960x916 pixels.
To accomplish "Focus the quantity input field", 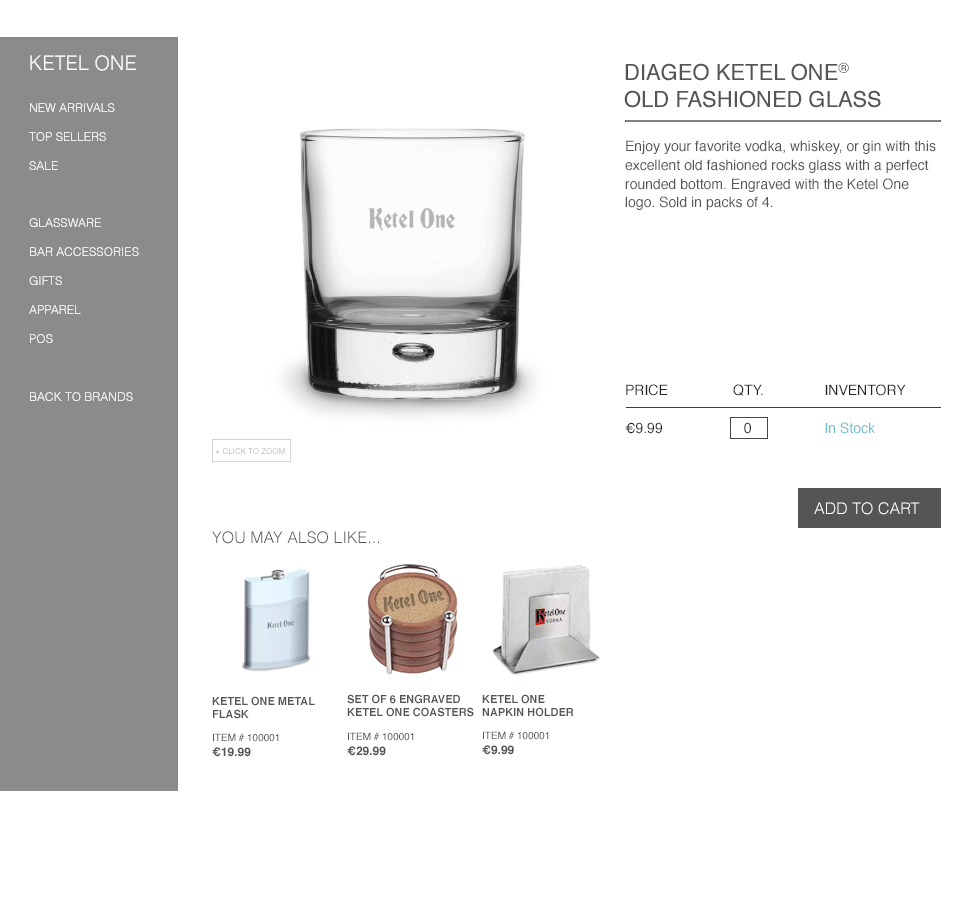I will pos(748,428).
